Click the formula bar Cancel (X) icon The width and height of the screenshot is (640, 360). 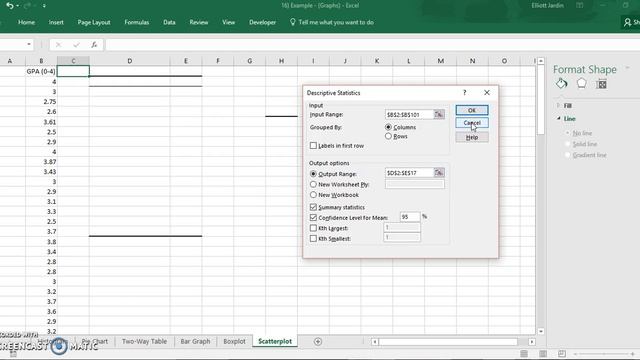pos(58,45)
